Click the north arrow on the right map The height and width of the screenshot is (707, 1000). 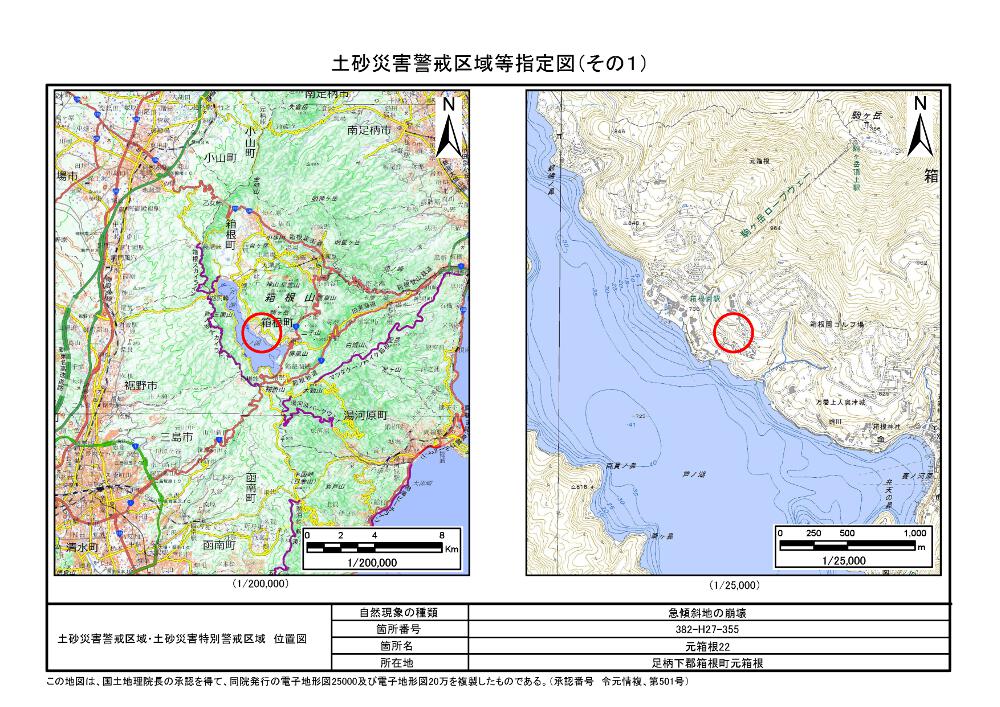(919, 126)
